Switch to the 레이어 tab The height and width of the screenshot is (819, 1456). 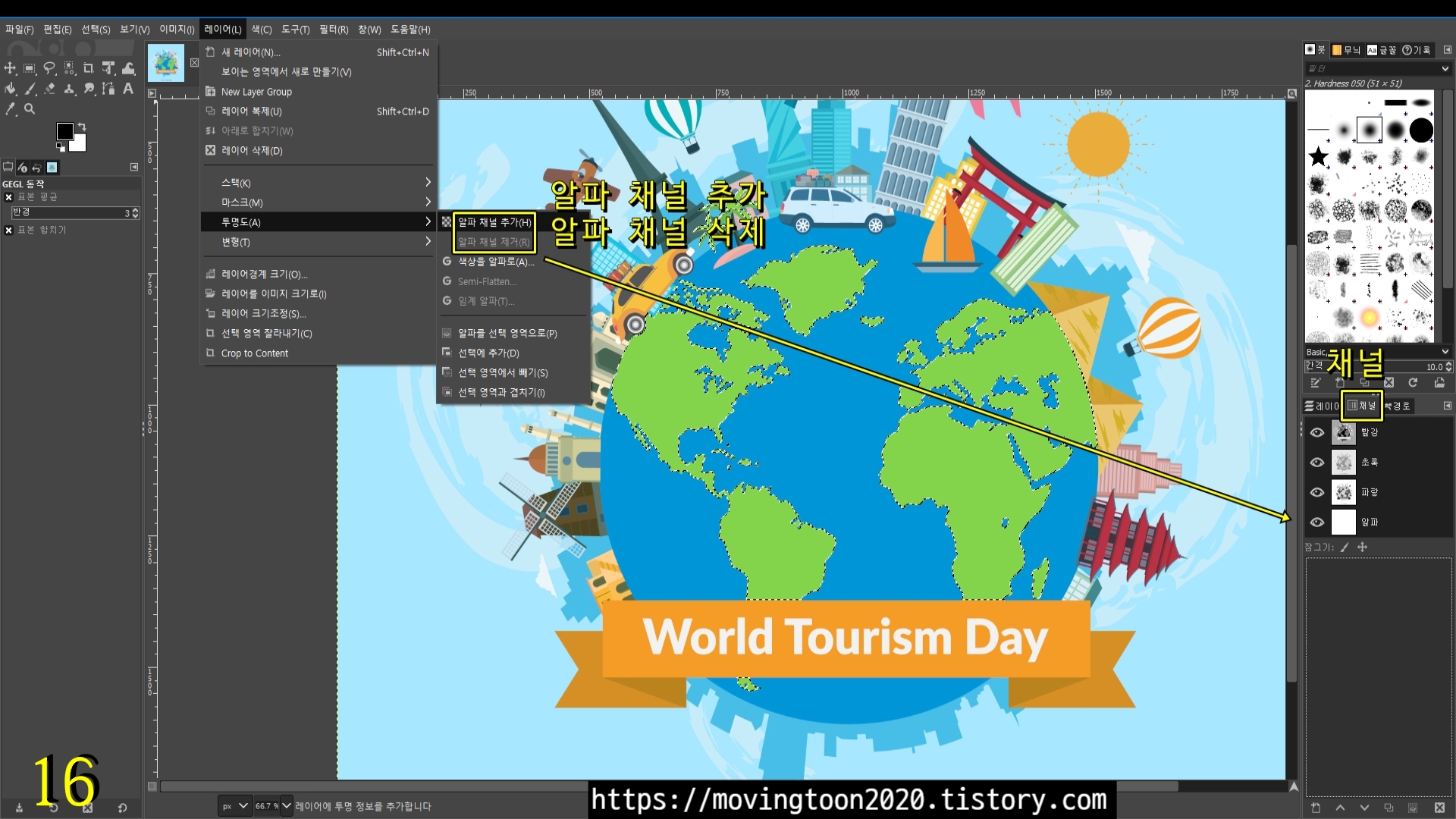point(1322,406)
